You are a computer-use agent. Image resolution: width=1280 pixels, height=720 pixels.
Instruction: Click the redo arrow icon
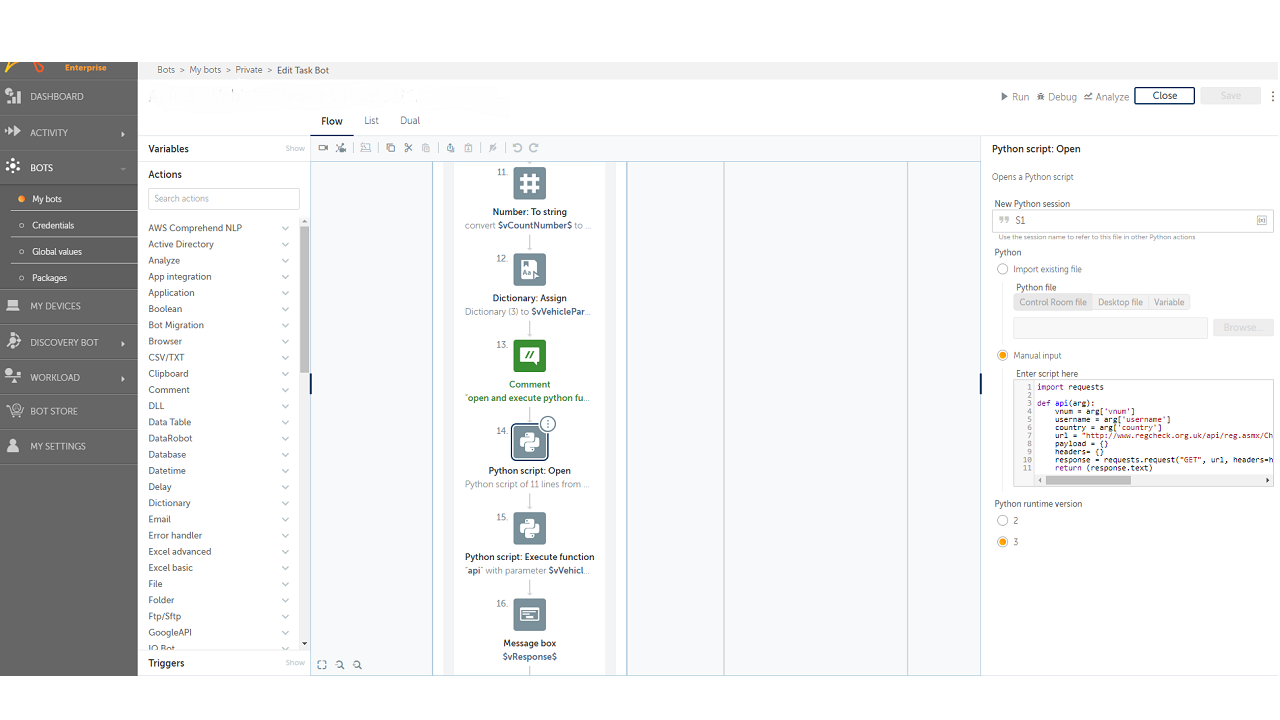534,148
